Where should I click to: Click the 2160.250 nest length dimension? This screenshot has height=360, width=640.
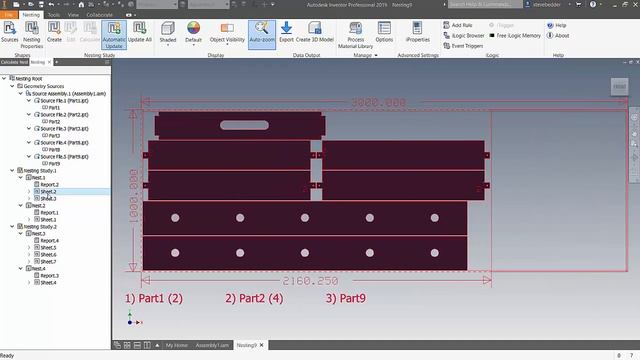(x=310, y=281)
